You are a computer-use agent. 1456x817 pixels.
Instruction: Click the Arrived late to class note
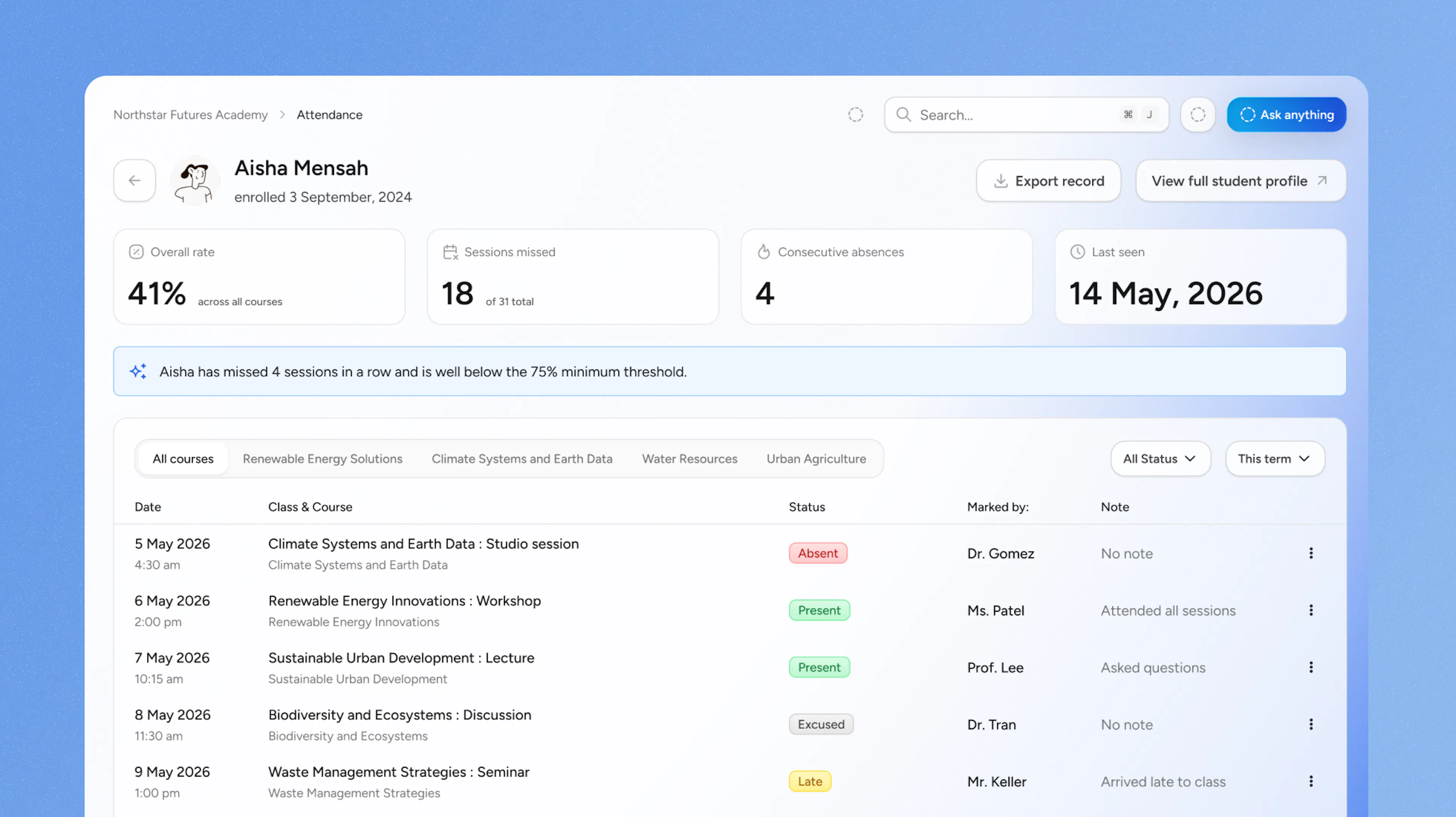(1163, 782)
